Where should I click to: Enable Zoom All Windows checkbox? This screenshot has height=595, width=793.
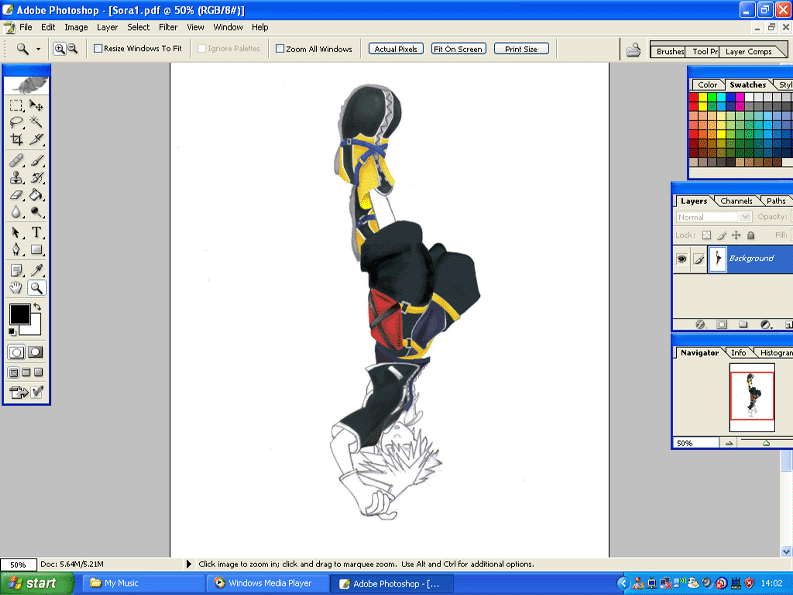coord(280,49)
